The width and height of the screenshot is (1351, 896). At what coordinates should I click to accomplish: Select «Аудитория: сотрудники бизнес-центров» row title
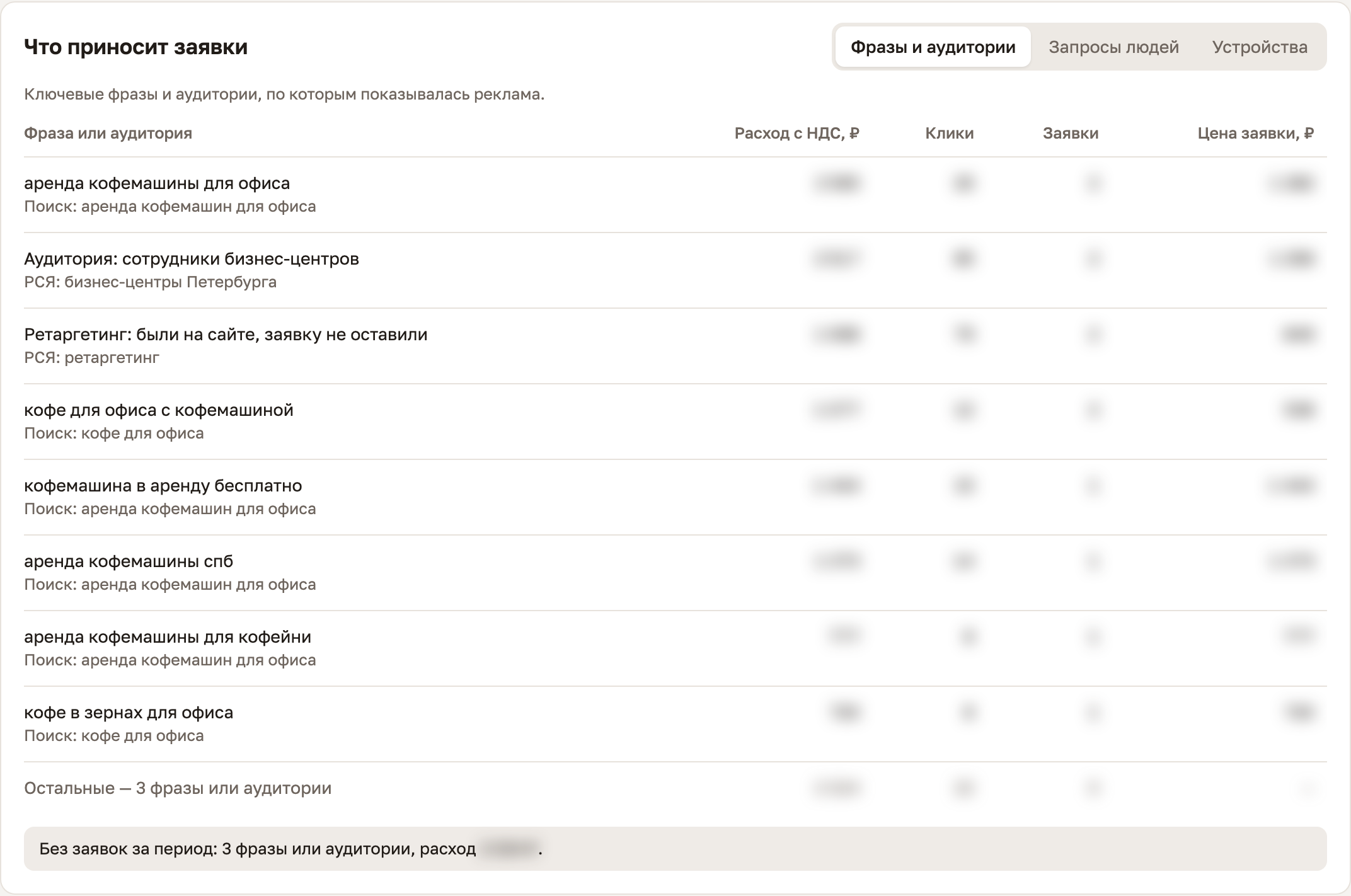(x=192, y=259)
